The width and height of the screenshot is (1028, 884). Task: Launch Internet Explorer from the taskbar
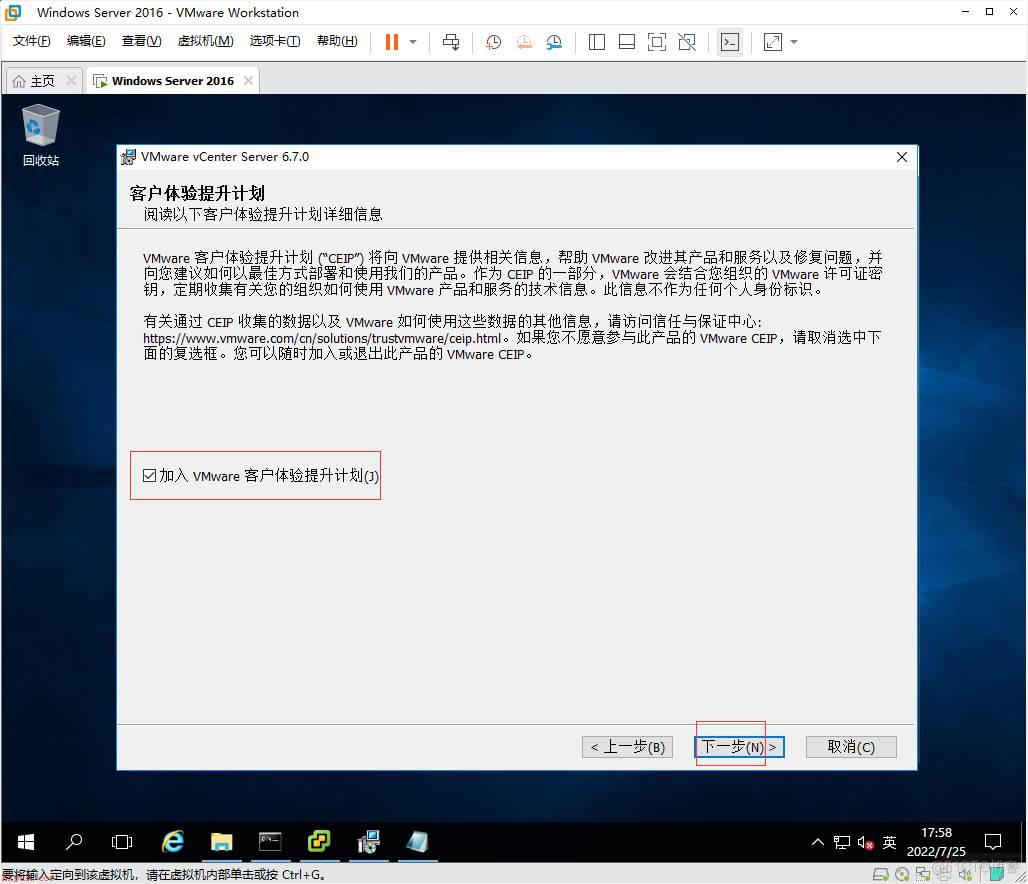pos(172,842)
